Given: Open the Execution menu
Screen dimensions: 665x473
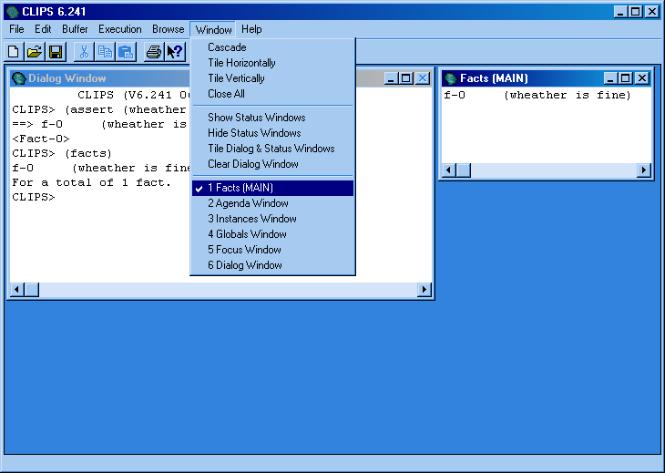Looking at the screenshot, I should pyautogui.click(x=120, y=29).
